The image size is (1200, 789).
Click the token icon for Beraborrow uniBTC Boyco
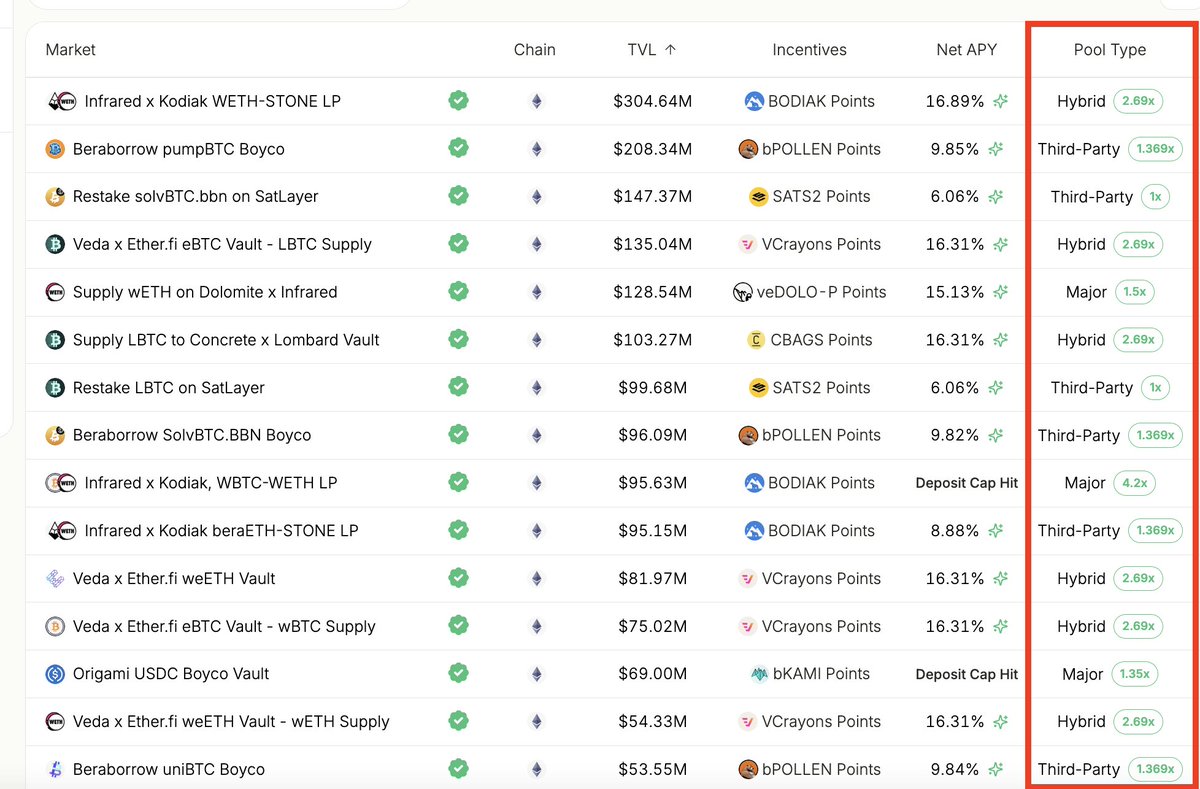click(55, 769)
